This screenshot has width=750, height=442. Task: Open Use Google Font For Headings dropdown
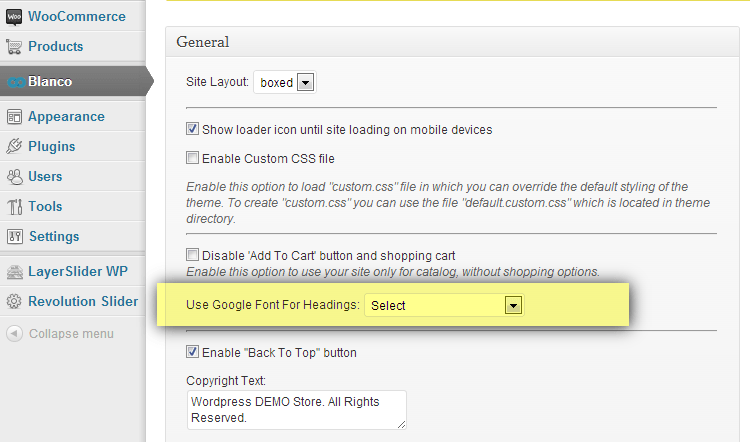point(444,306)
